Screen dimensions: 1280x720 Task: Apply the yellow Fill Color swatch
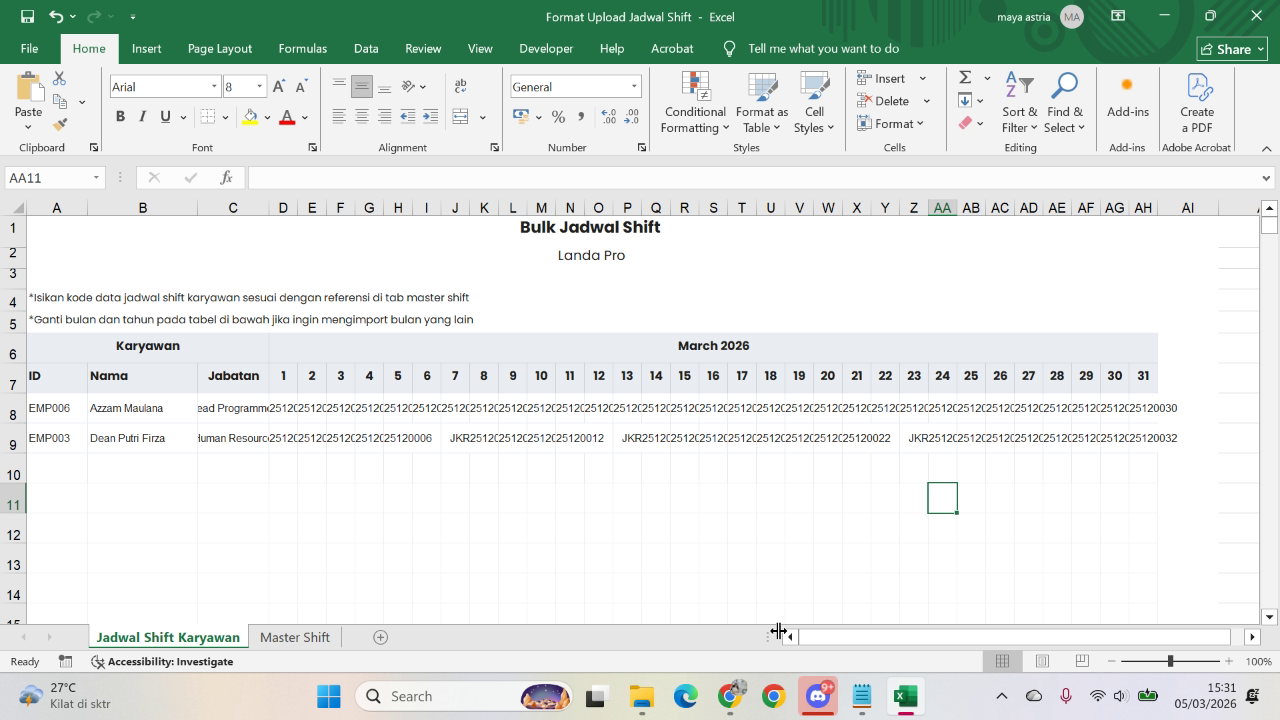251,117
